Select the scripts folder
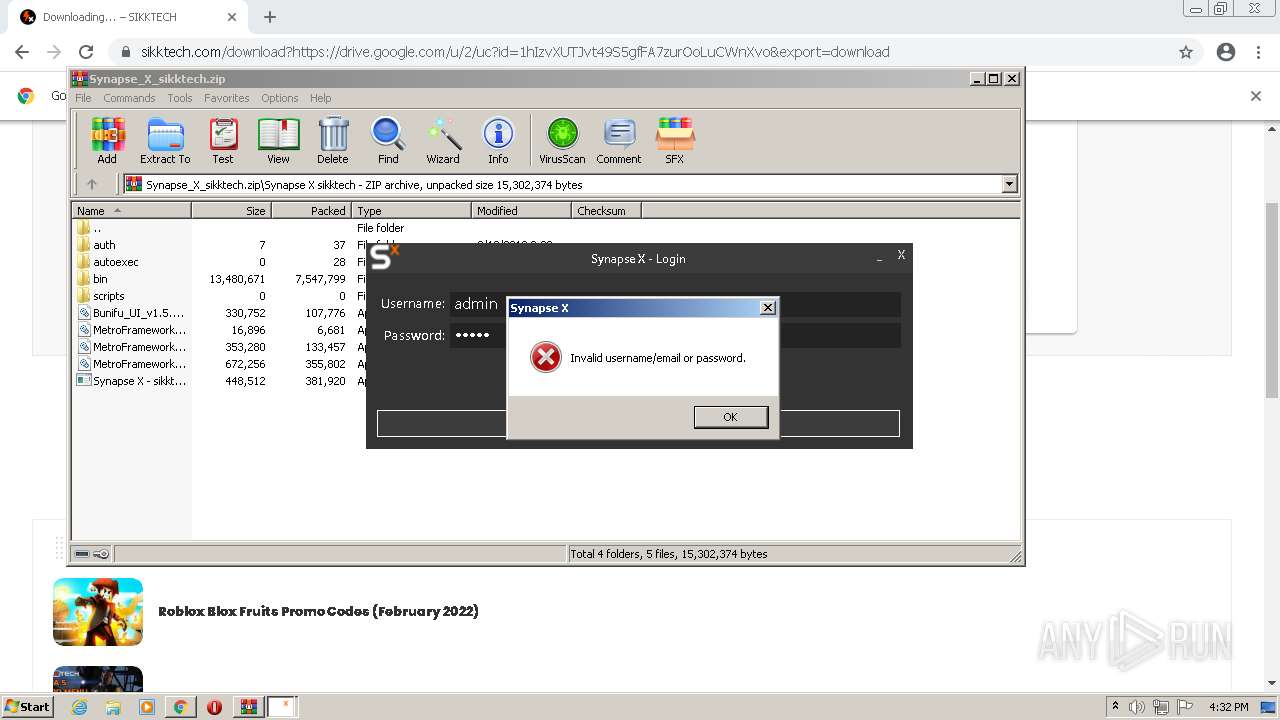 click(109, 296)
